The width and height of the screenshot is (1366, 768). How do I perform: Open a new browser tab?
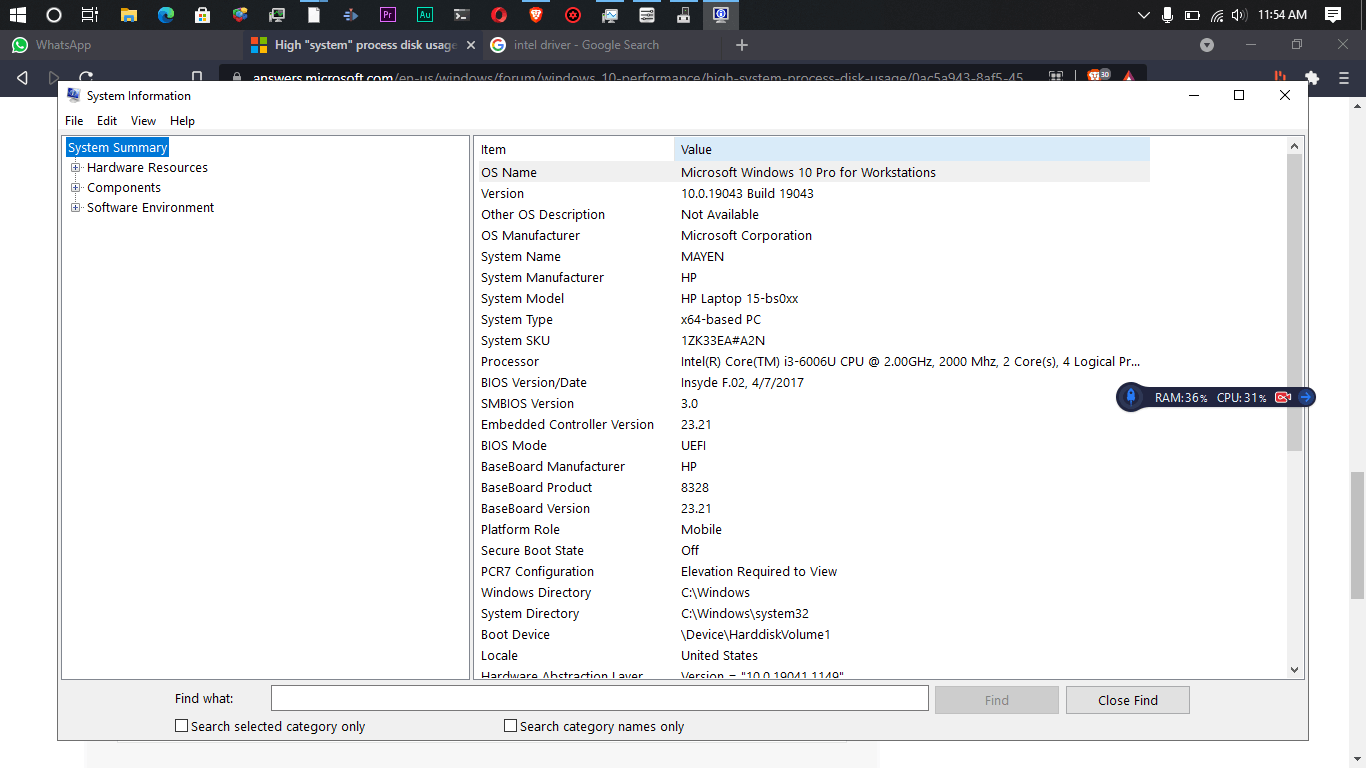point(742,45)
